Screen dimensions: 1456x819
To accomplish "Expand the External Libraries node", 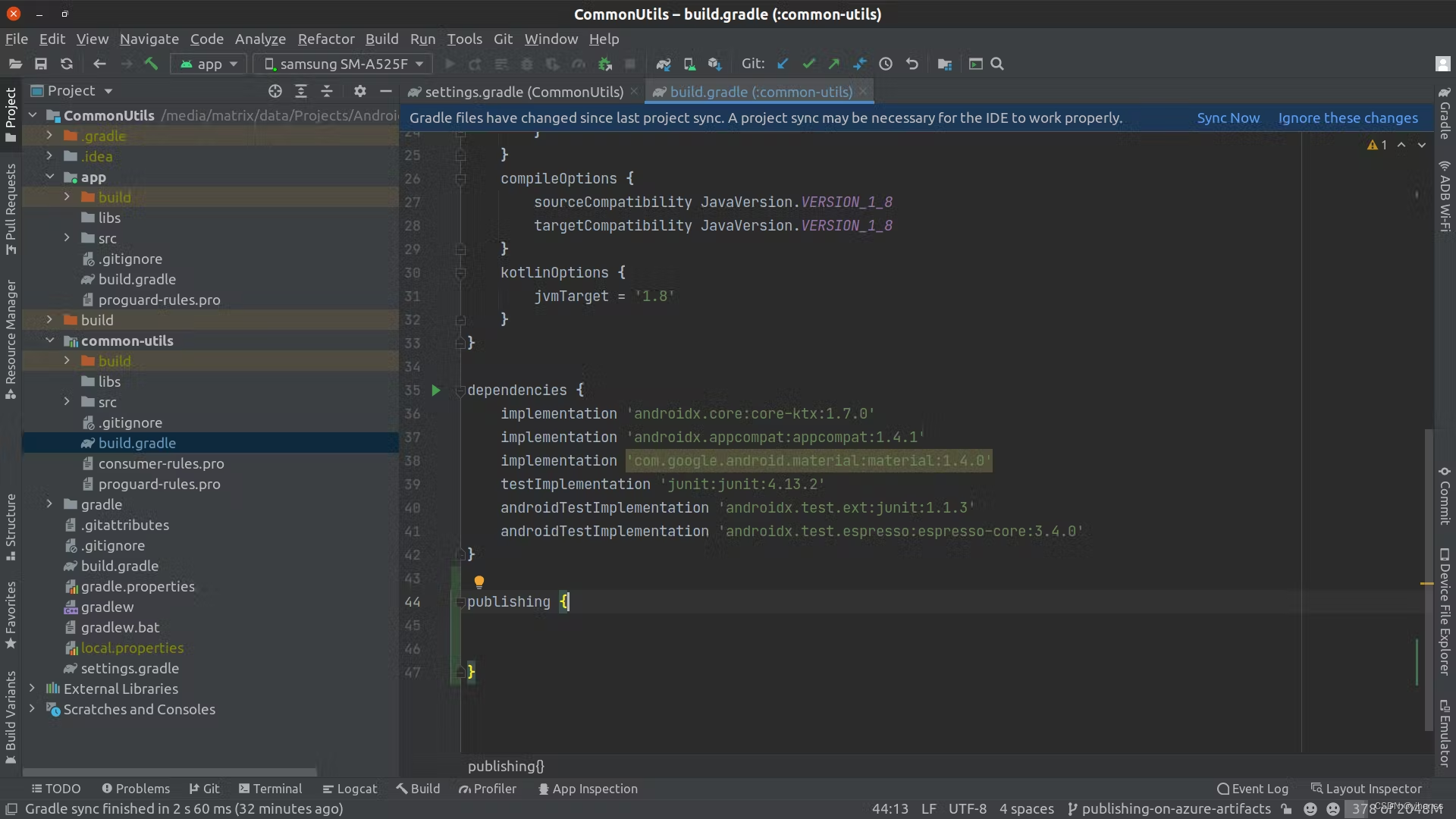I will click(x=33, y=689).
